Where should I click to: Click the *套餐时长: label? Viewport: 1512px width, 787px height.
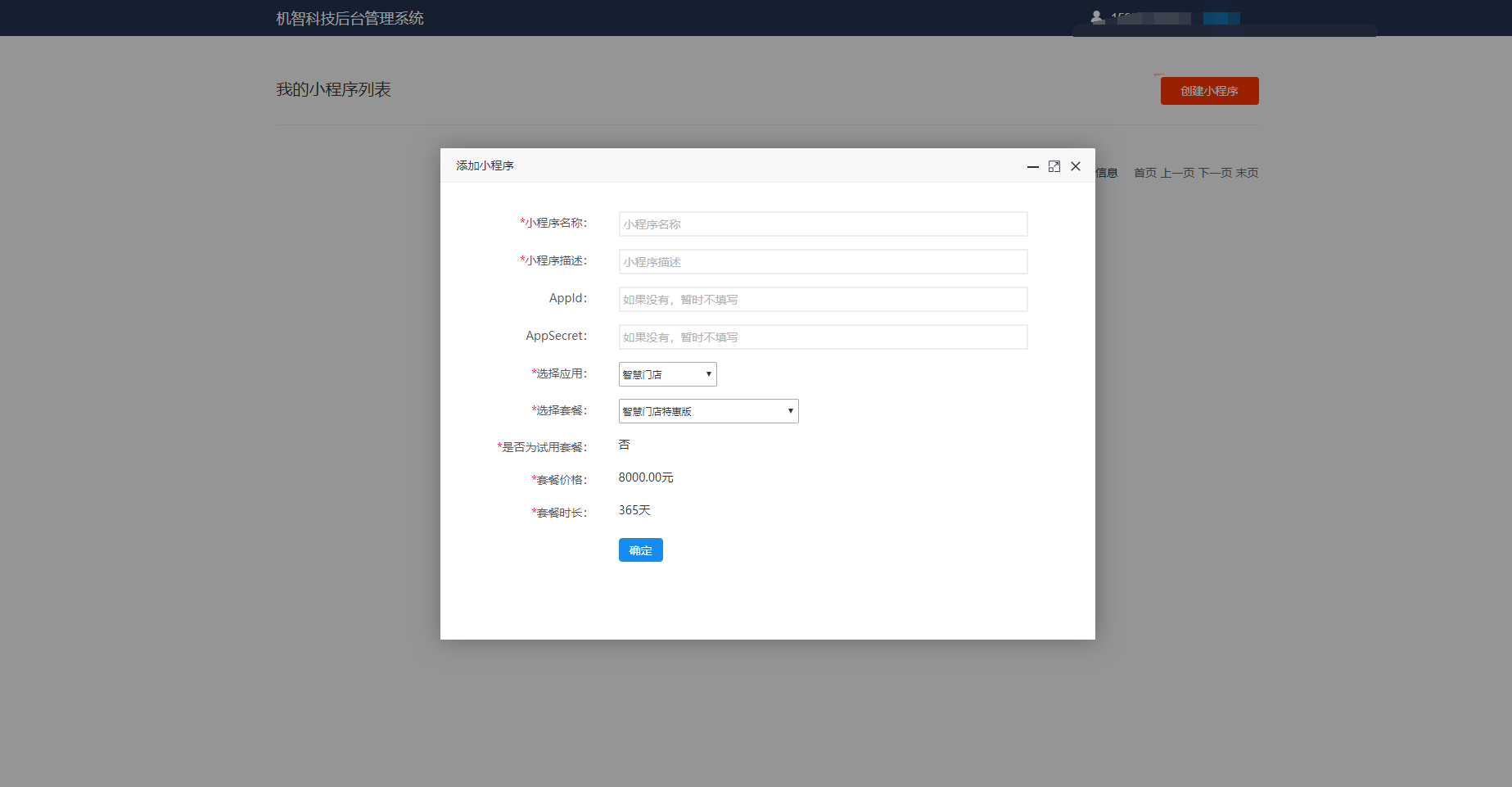point(559,513)
